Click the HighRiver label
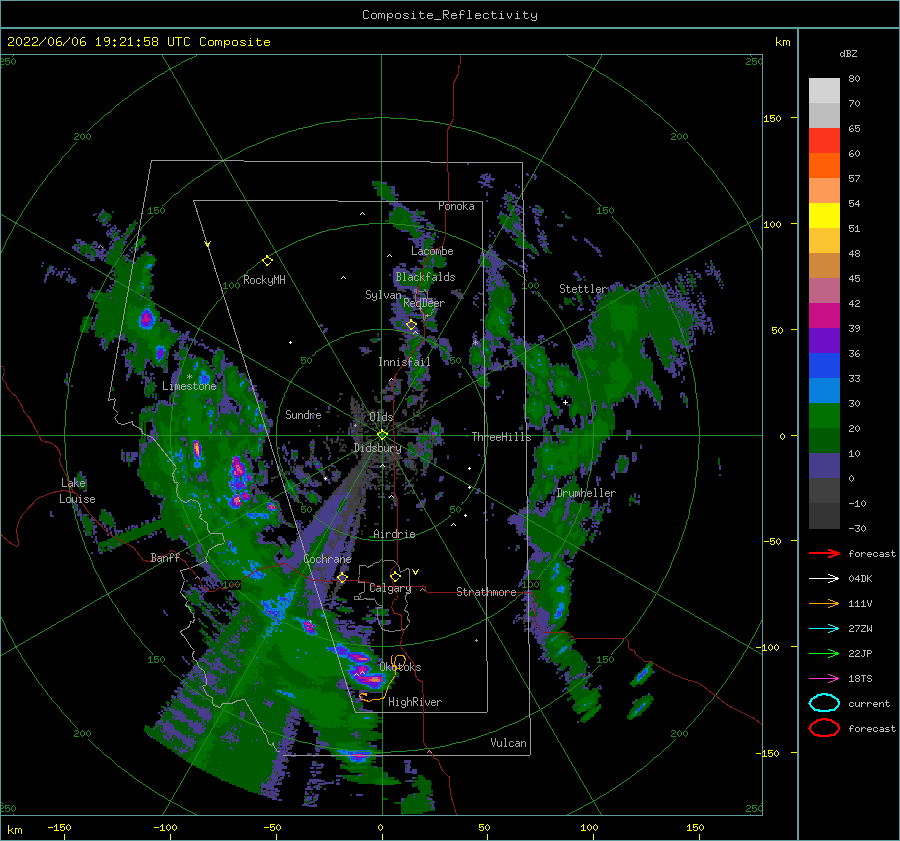The width and height of the screenshot is (900, 841). (415, 702)
